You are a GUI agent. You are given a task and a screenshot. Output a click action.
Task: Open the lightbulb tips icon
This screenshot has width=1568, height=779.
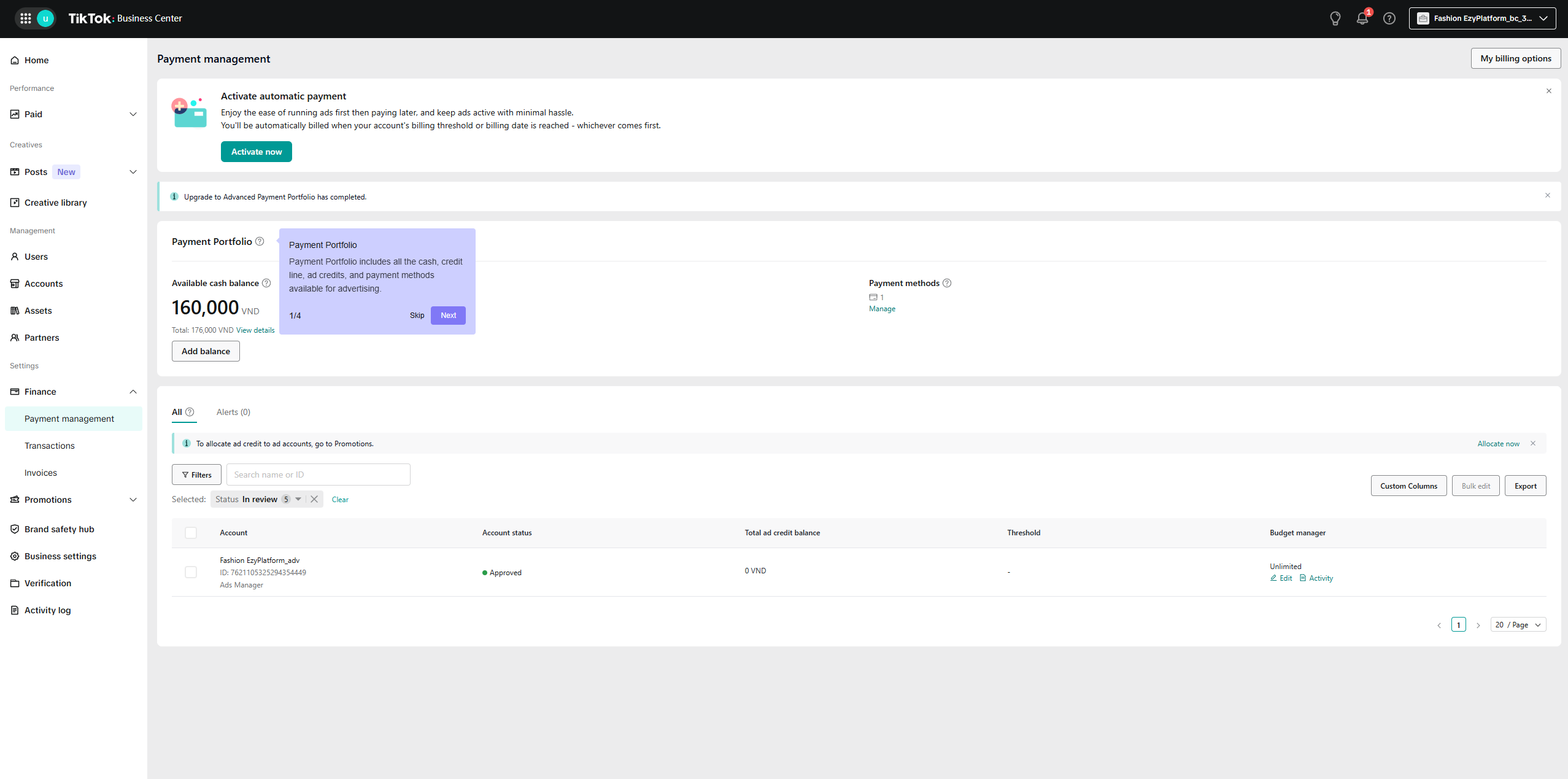click(x=1335, y=18)
